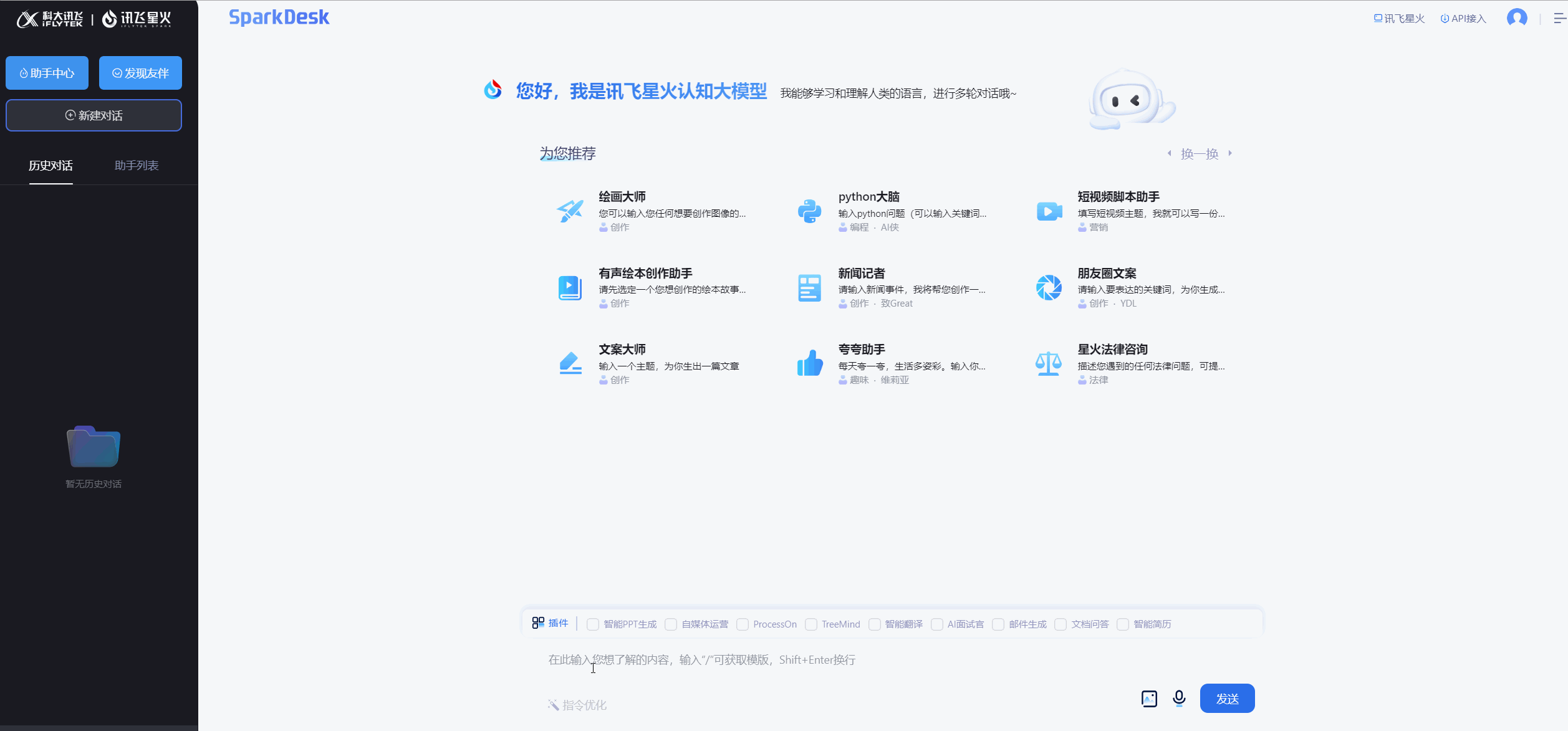The image size is (1568, 731).
Task: Click the 绘画大师 paper plane icon
Action: (570, 211)
